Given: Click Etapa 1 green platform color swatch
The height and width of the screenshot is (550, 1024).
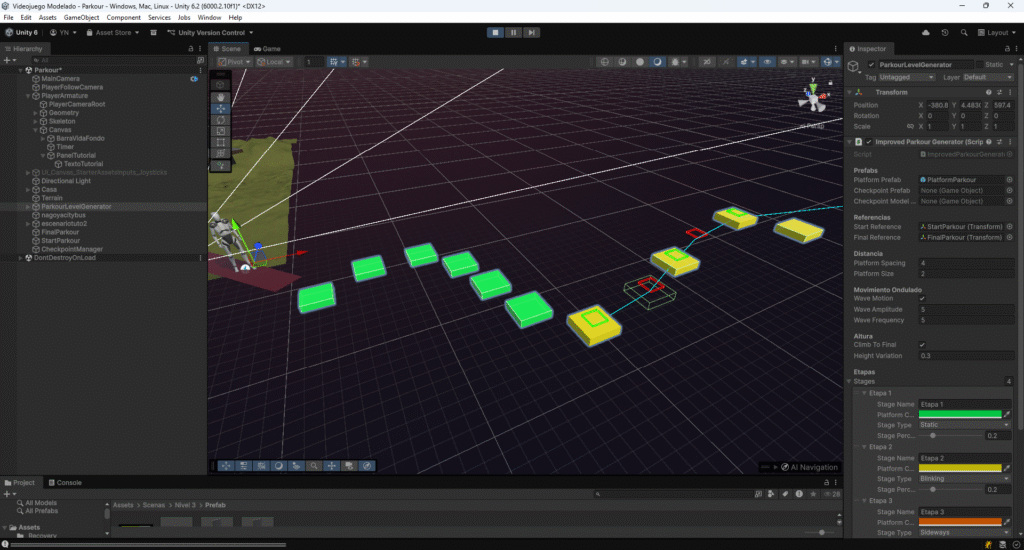Looking at the screenshot, I should click(959, 414).
